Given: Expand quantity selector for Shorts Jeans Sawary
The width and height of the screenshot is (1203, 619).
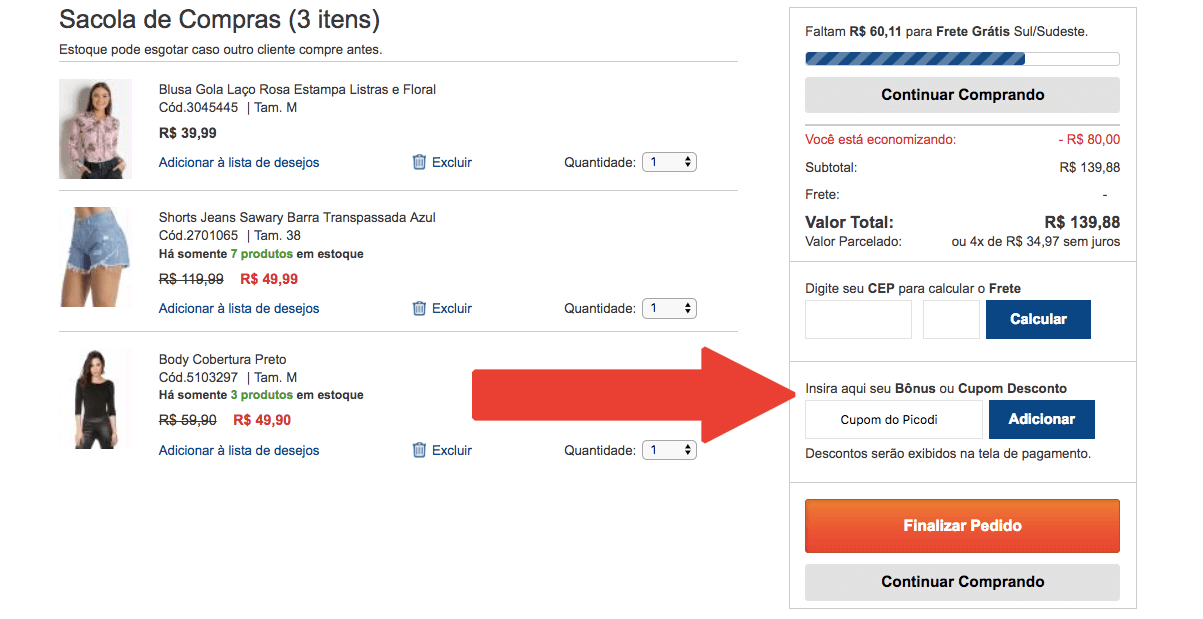Looking at the screenshot, I should coord(669,308).
